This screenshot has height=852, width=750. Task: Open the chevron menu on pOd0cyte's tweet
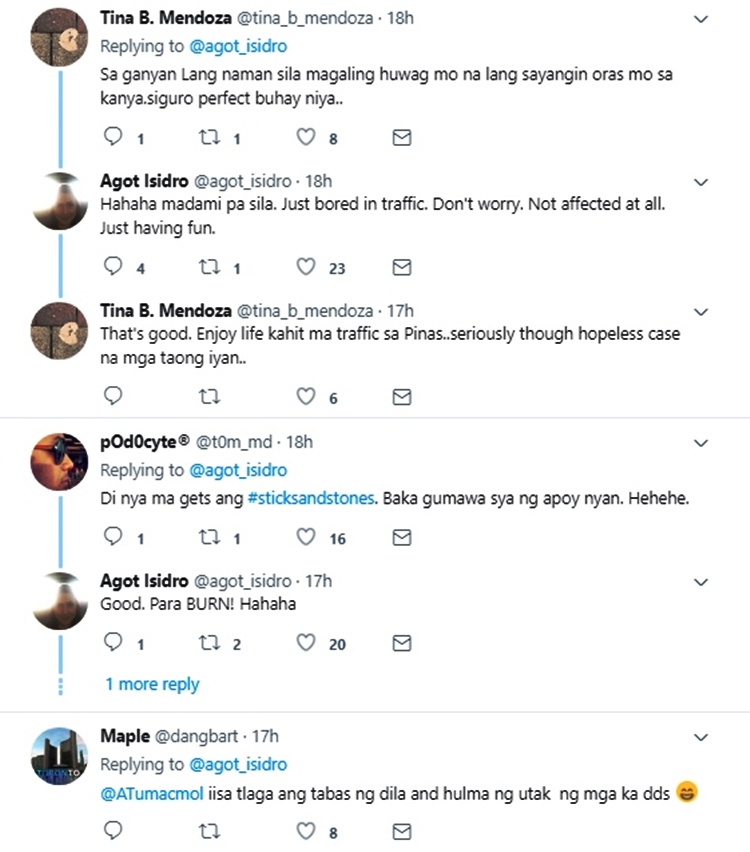click(700, 443)
